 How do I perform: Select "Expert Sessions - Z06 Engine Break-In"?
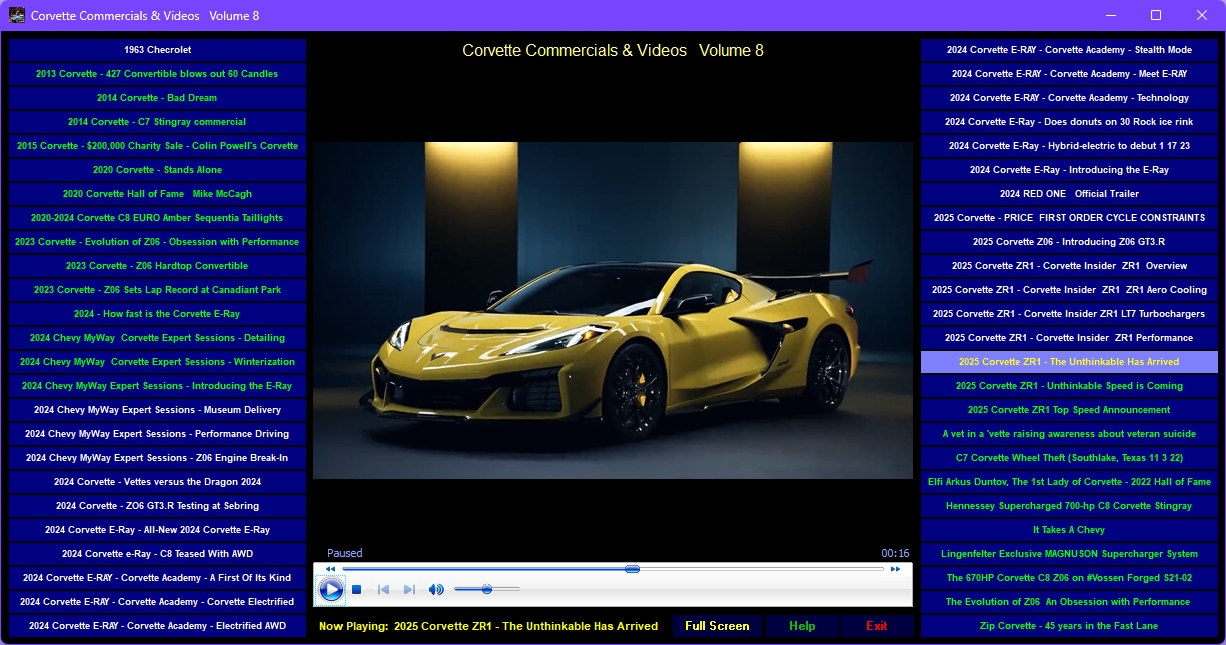click(157, 458)
